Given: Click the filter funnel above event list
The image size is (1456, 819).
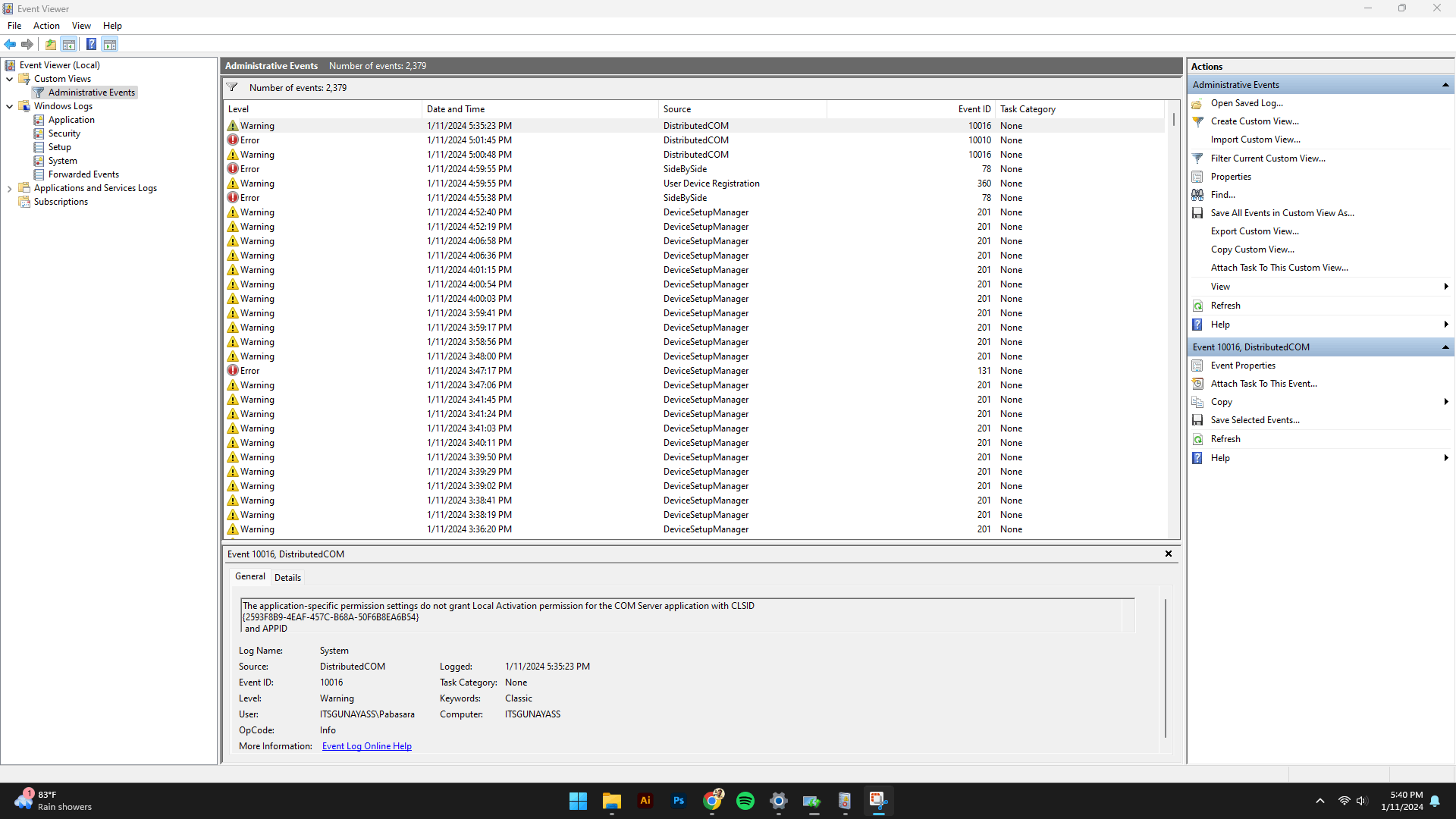Looking at the screenshot, I should (232, 88).
